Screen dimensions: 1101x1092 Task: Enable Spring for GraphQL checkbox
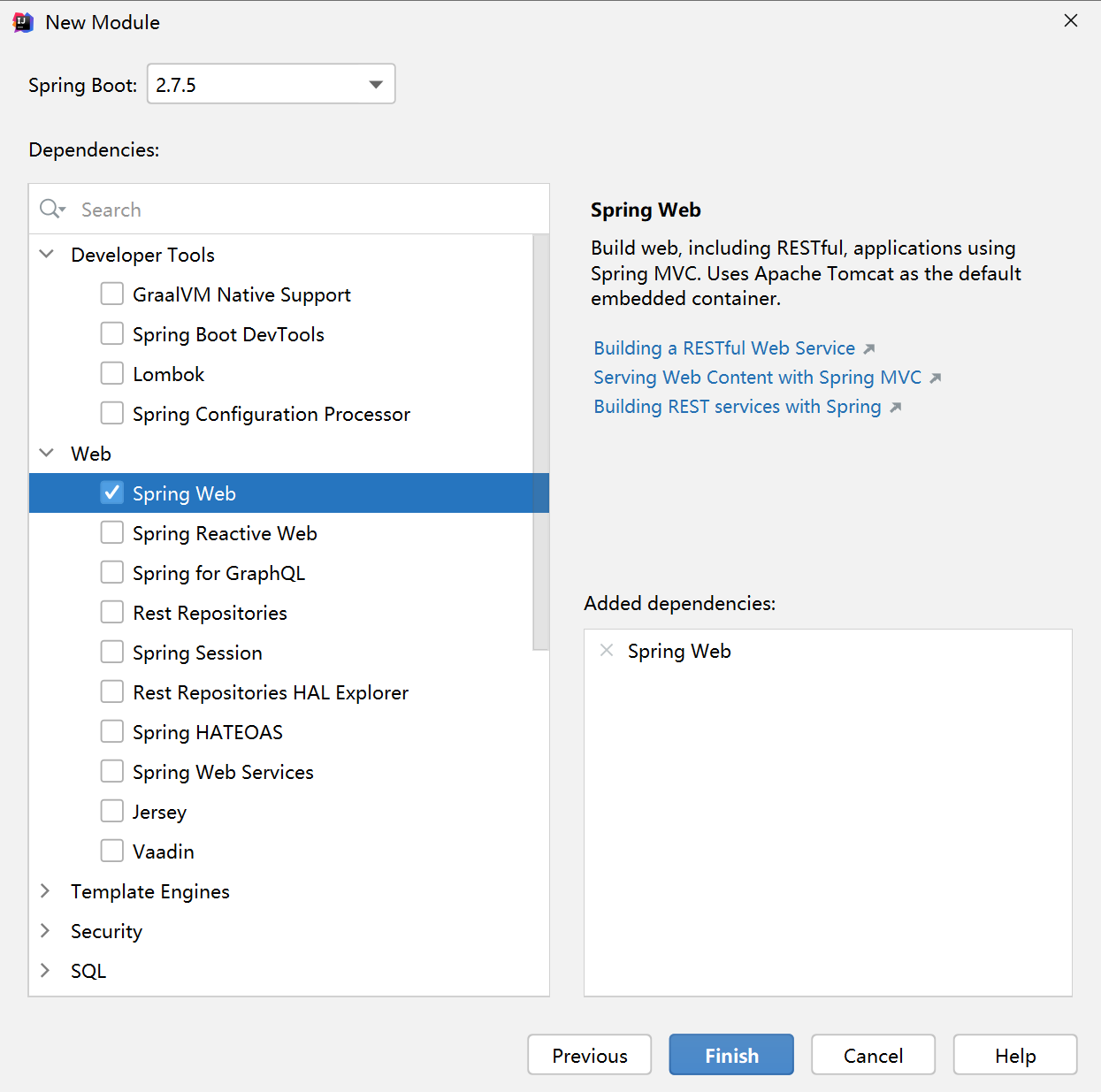click(x=112, y=572)
